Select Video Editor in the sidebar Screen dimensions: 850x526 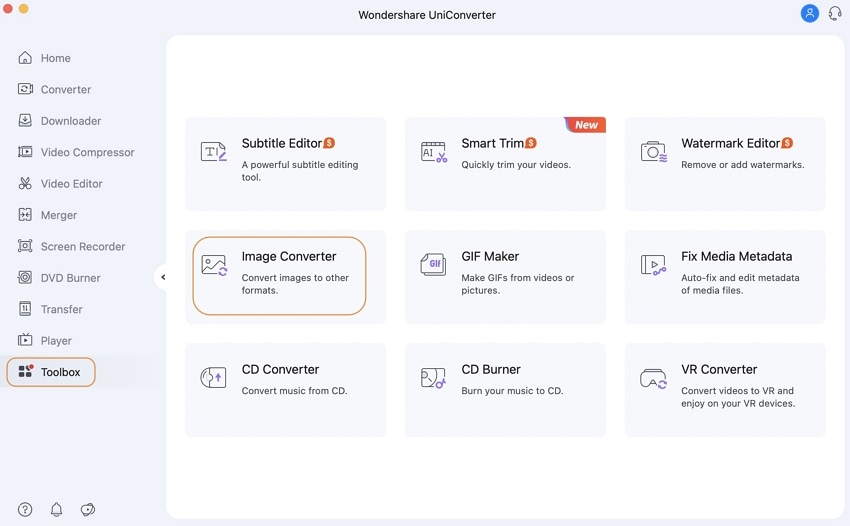pyautogui.click(x=72, y=184)
